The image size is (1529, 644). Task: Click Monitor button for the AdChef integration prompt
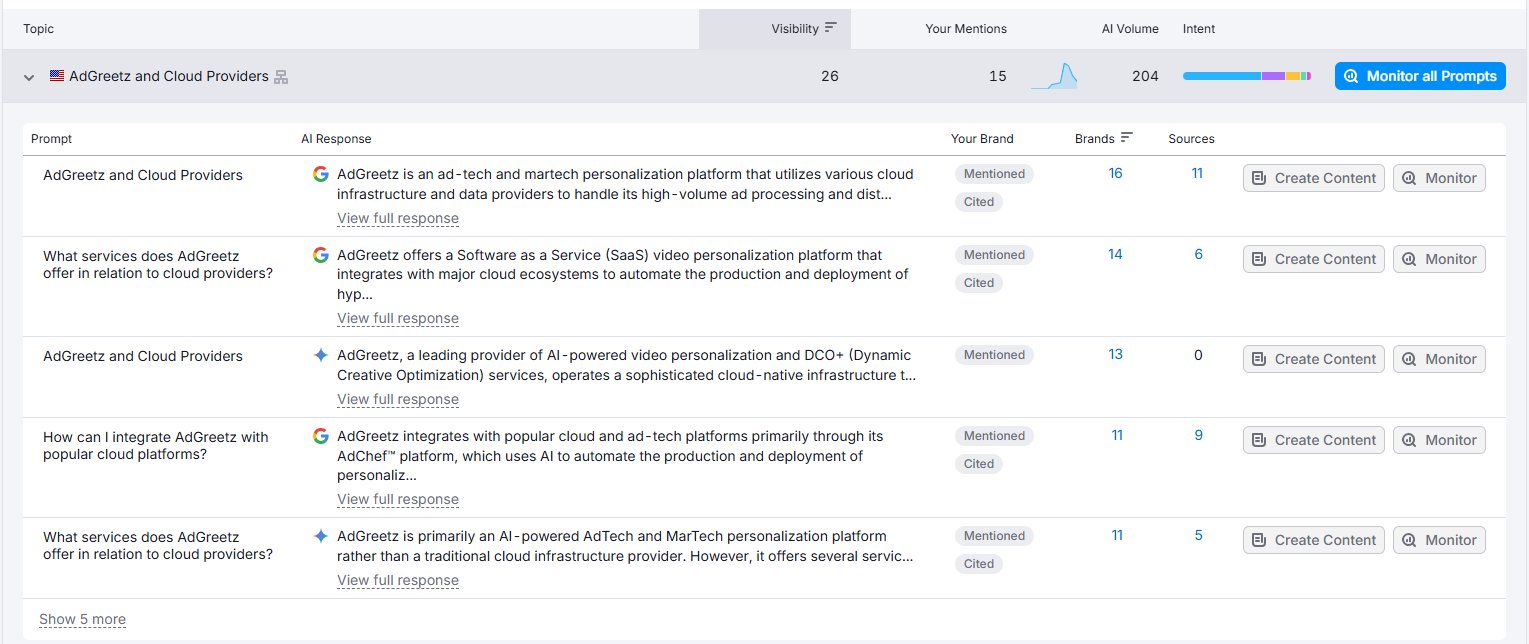(x=1438, y=440)
